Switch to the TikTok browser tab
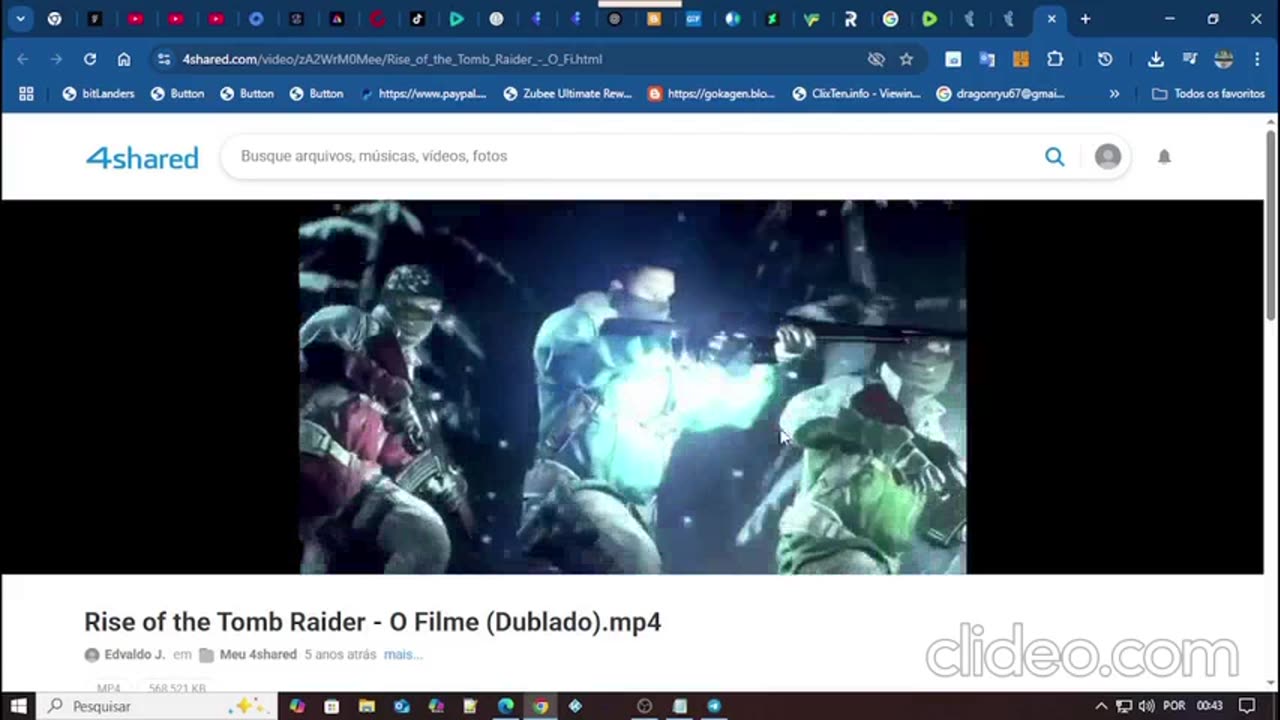Image resolution: width=1280 pixels, height=720 pixels. pyautogui.click(x=417, y=18)
